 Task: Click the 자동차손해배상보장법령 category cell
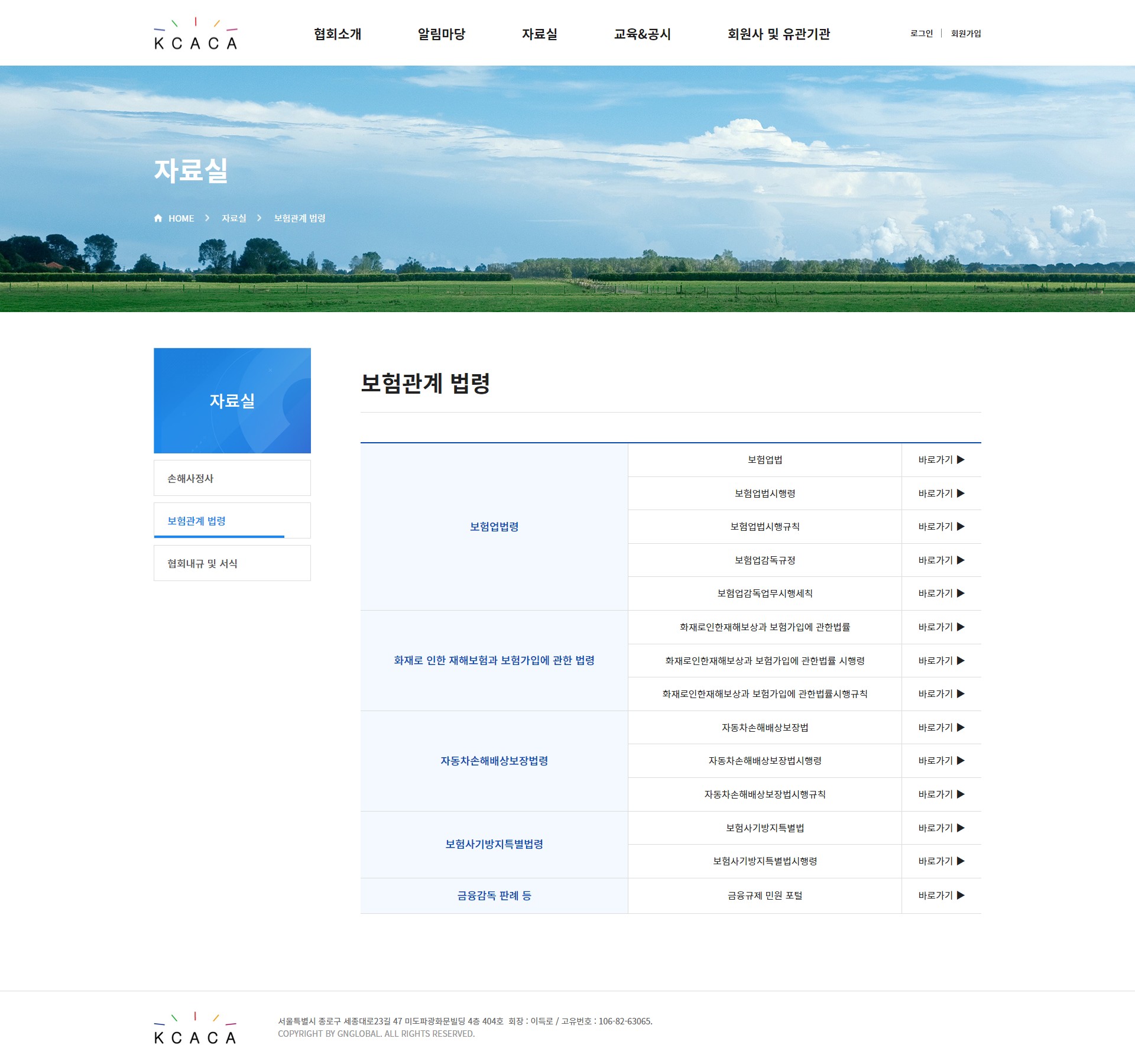494,761
